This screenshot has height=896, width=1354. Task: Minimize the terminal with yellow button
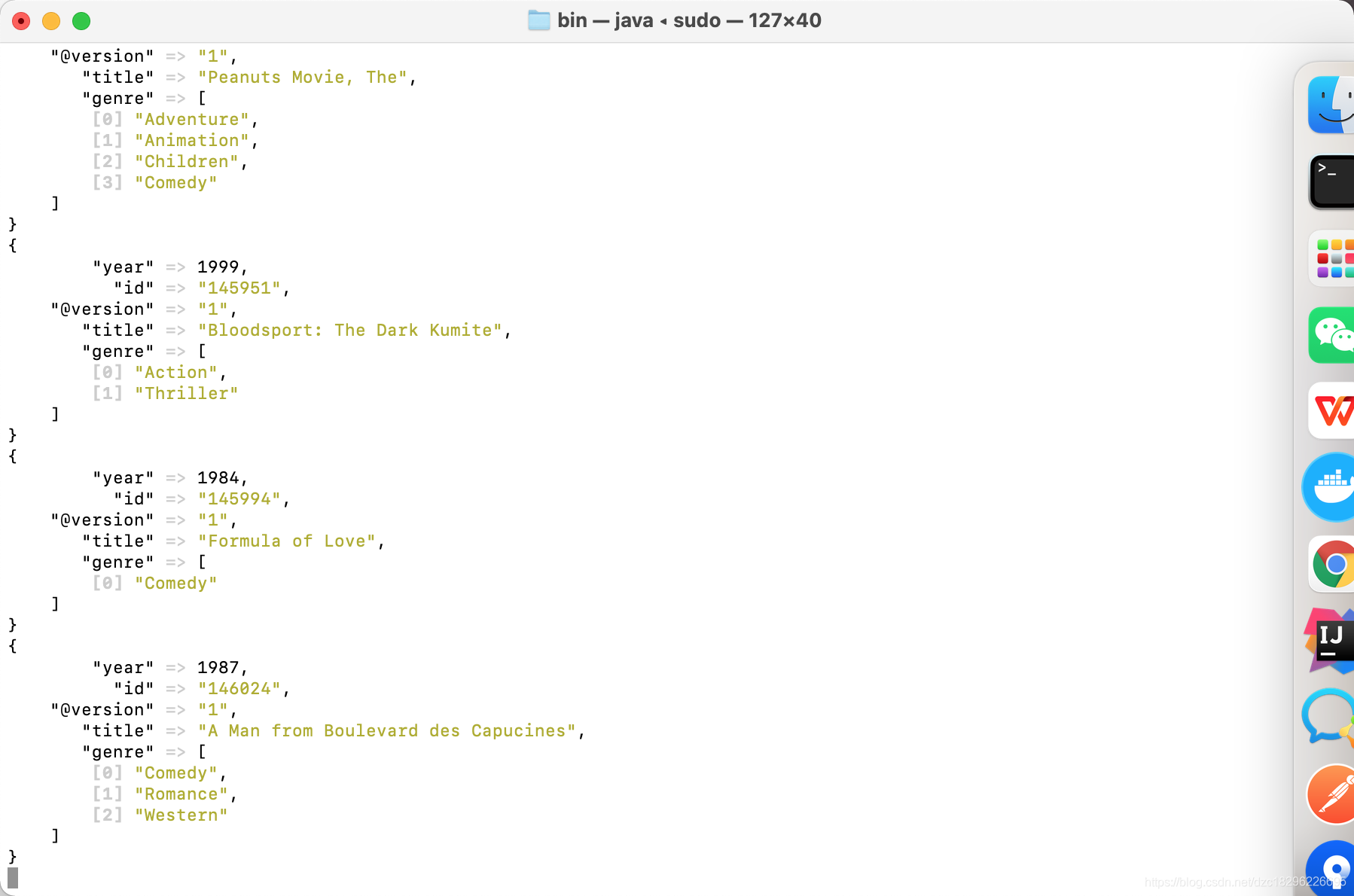[x=51, y=21]
